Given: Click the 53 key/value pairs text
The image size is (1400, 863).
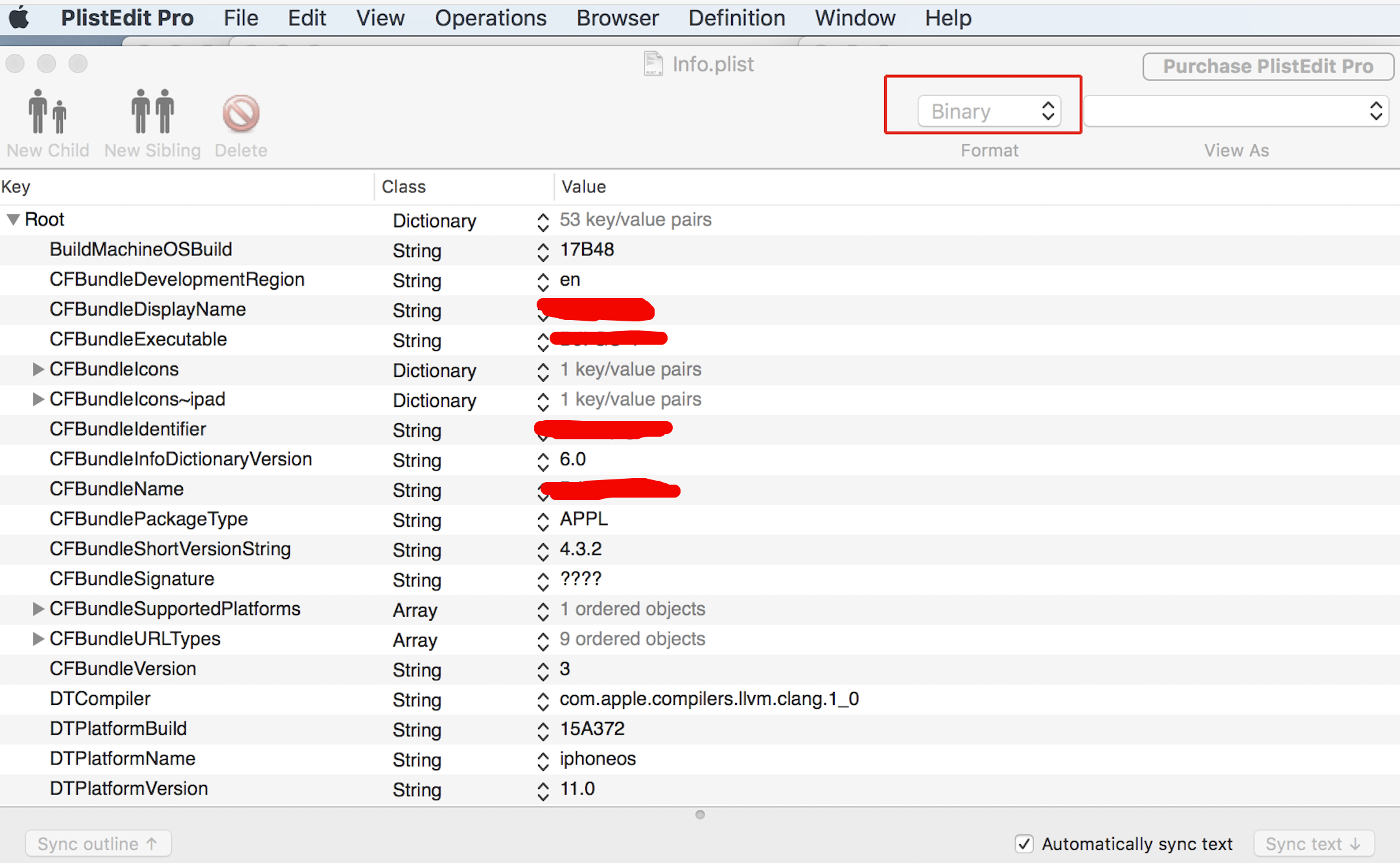Looking at the screenshot, I should tap(635, 220).
